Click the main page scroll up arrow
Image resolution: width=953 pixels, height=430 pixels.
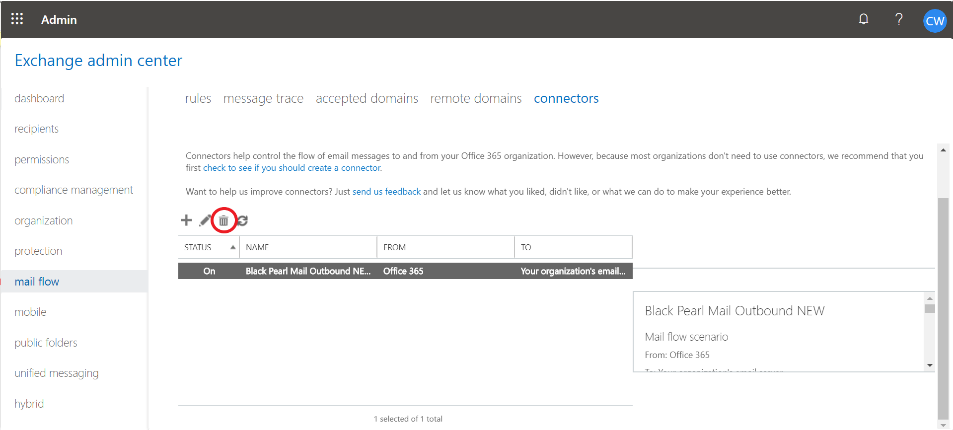point(943,149)
